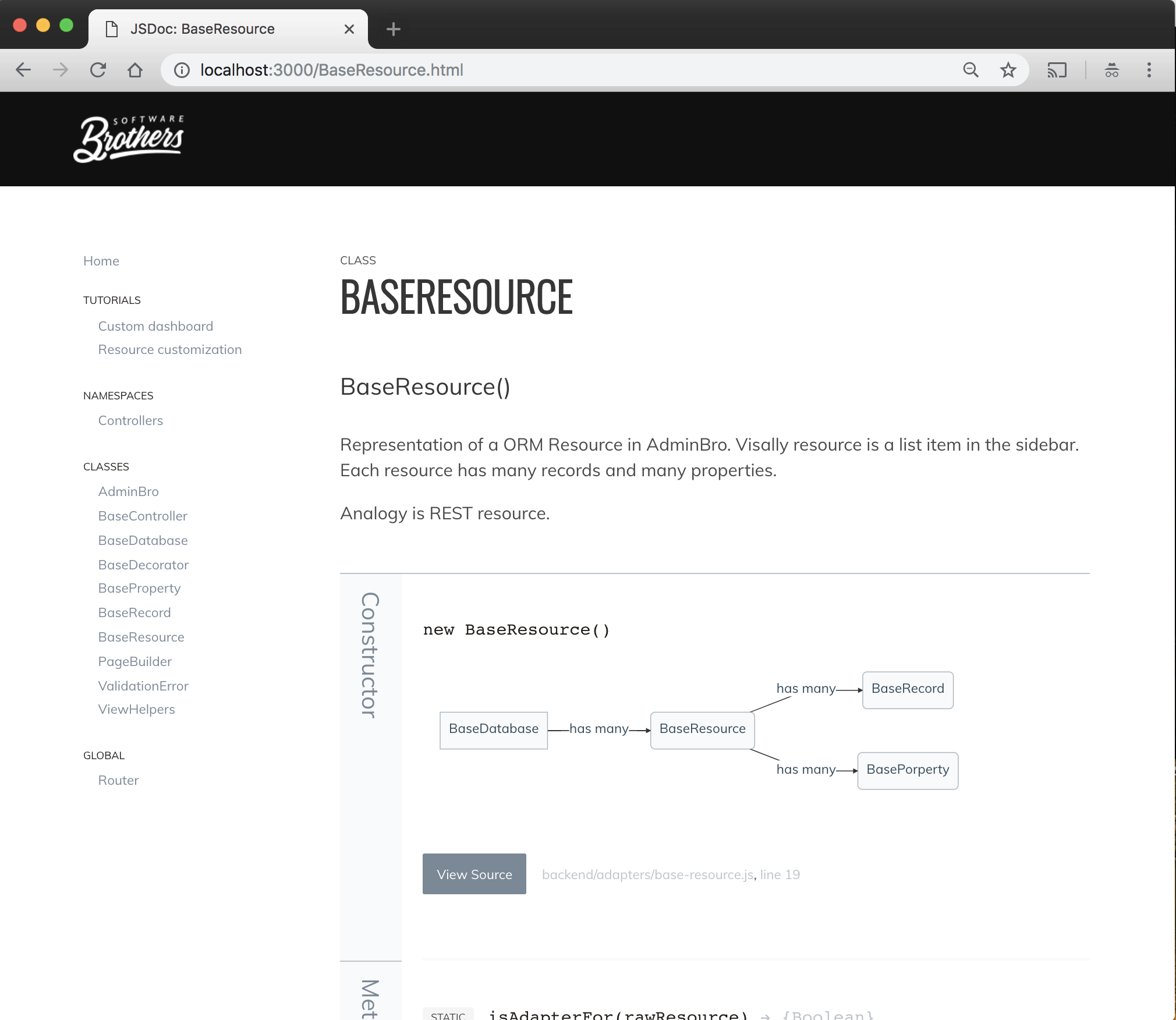Click the BaseRecord node in diagram
This screenshot has width=1176, height=1020.
[x=907, y=689]
